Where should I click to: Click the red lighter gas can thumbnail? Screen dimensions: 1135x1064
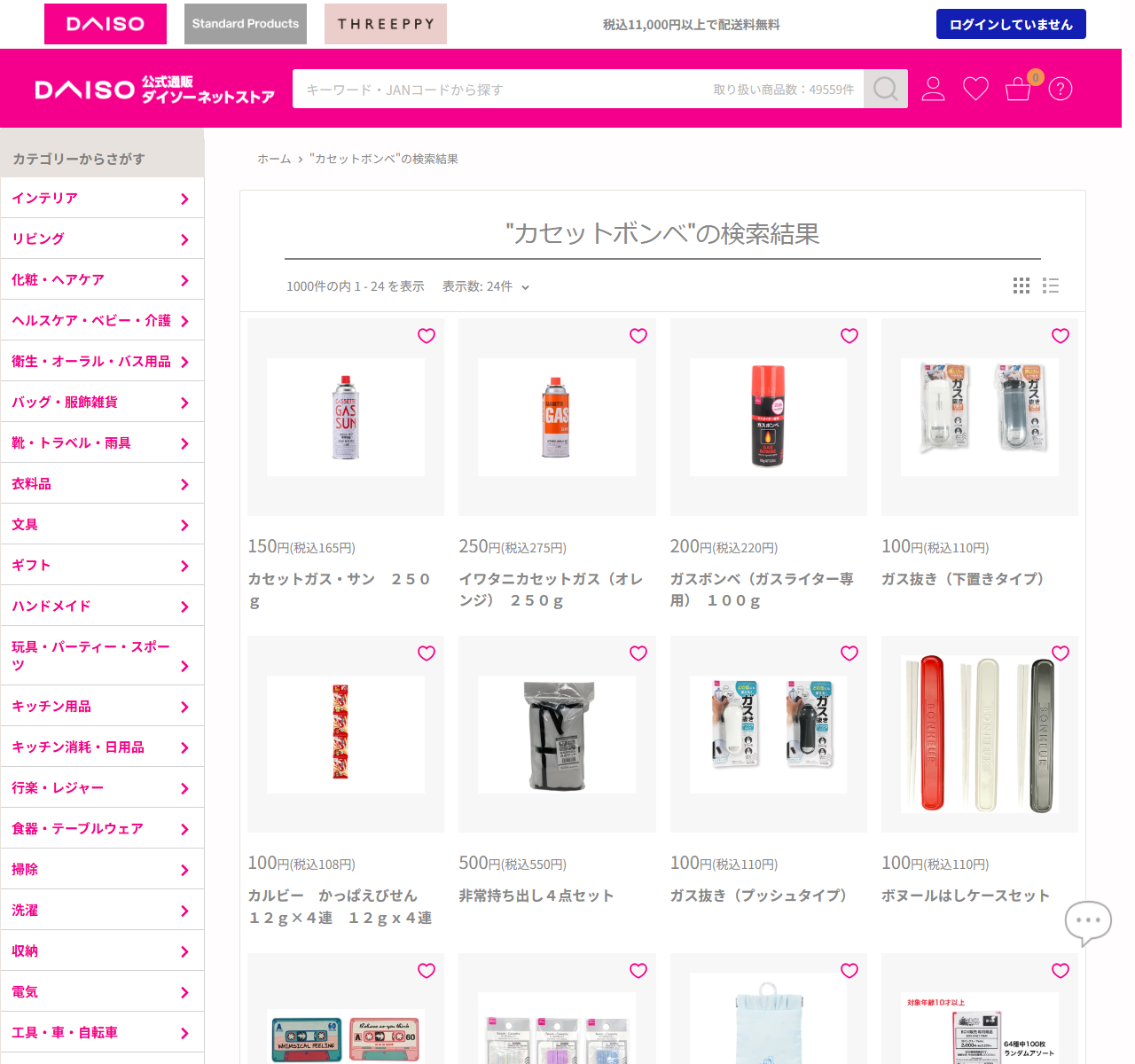[x=768, y=417]
